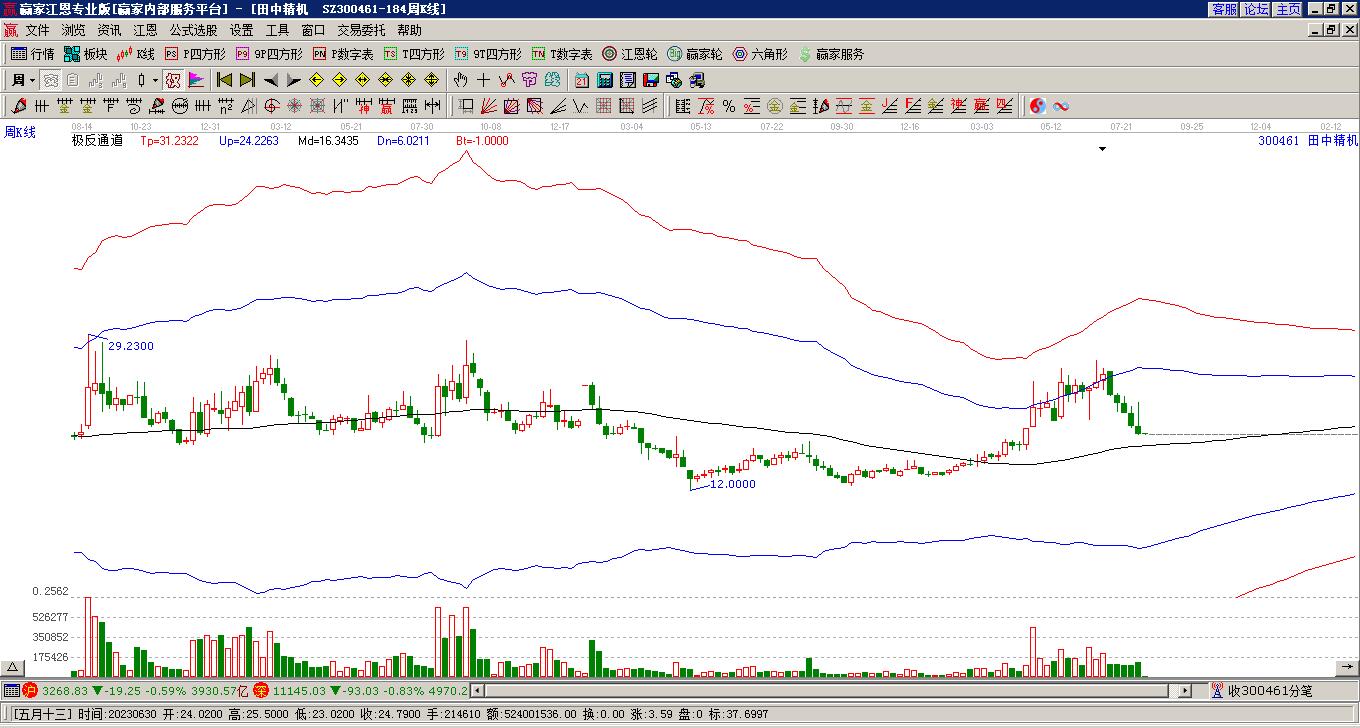The width and height of the screenshot is (1360, 728).
Task: Click the red 赢 drawing tool icon
Action: (x=387, y=106)
